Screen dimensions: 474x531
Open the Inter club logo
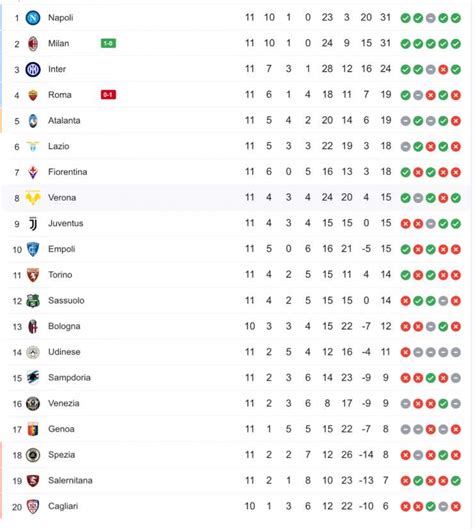tap(33, 69)
